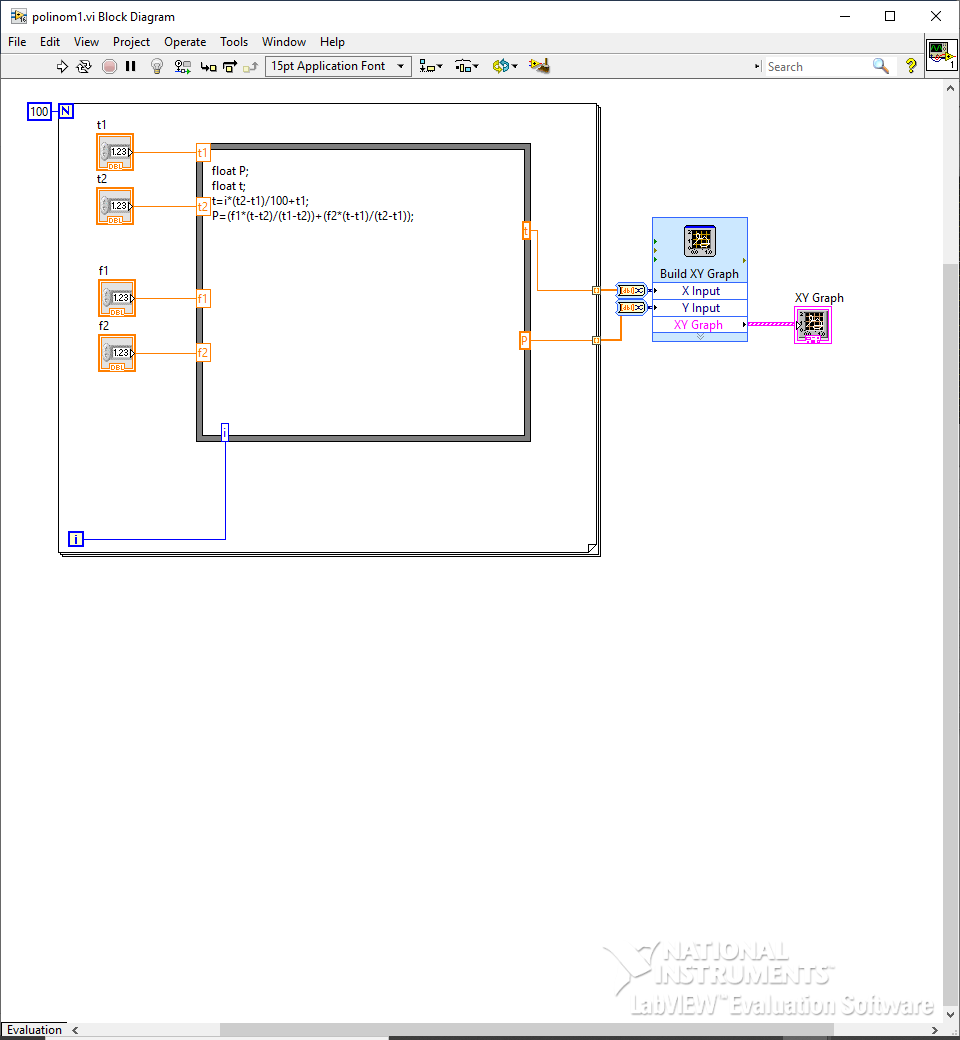Click the XY Graph output row
960x1040 pixels.
(700, 325)
